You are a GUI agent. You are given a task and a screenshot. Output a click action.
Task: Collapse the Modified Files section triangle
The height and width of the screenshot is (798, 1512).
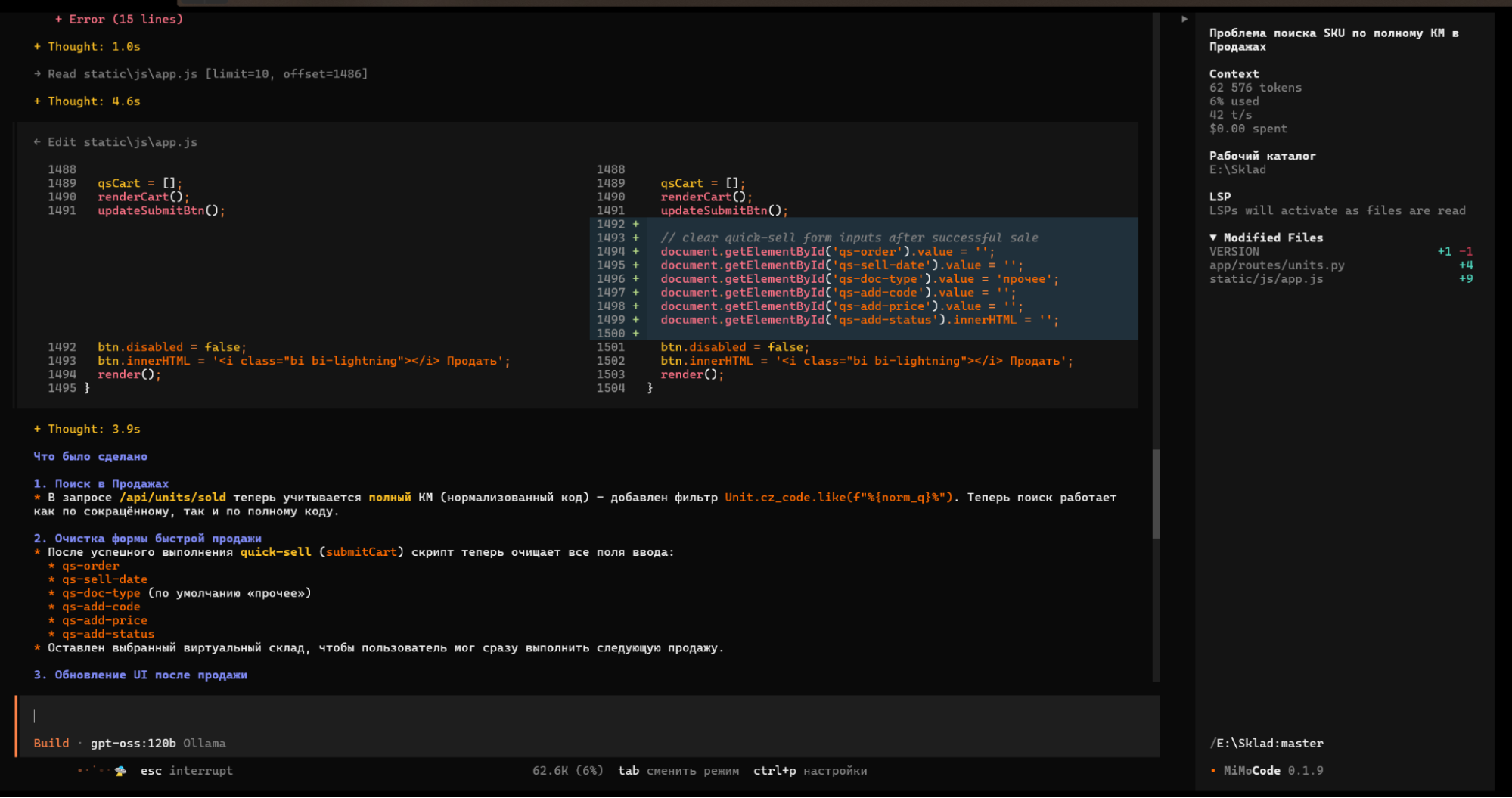click(1213, 238)
